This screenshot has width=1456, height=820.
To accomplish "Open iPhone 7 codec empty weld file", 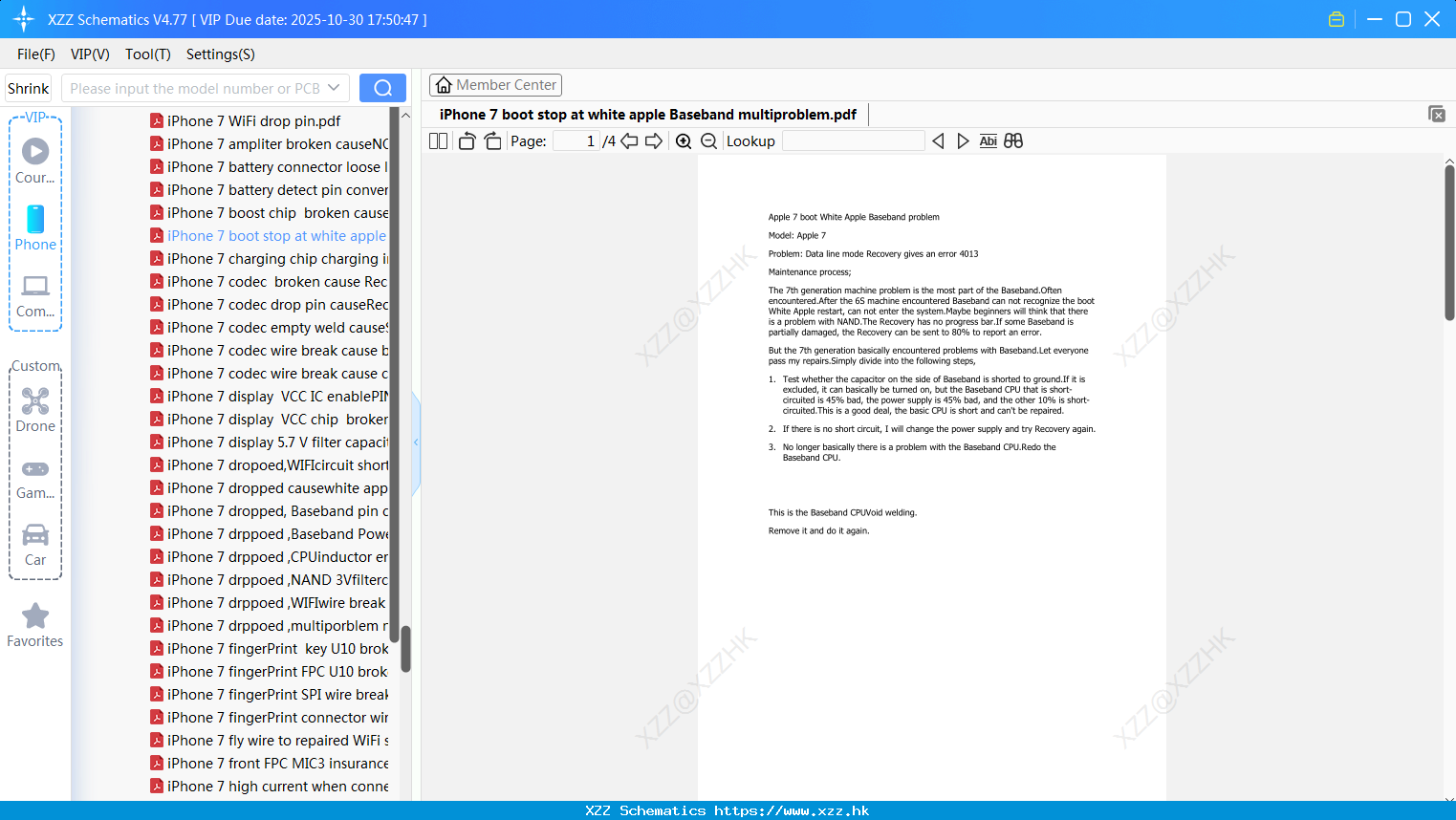I will pos(269,327).
